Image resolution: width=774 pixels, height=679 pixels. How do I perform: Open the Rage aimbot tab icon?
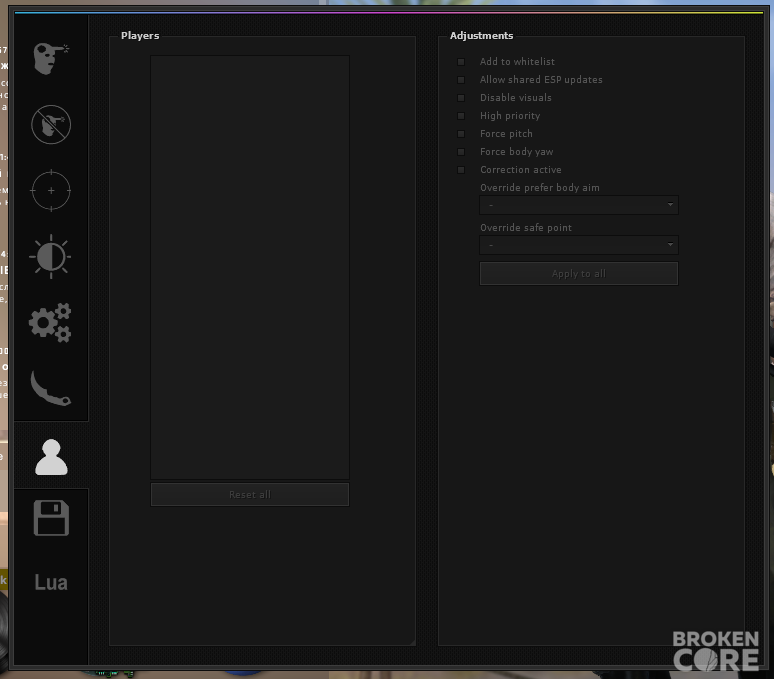(x=51, y=58)
